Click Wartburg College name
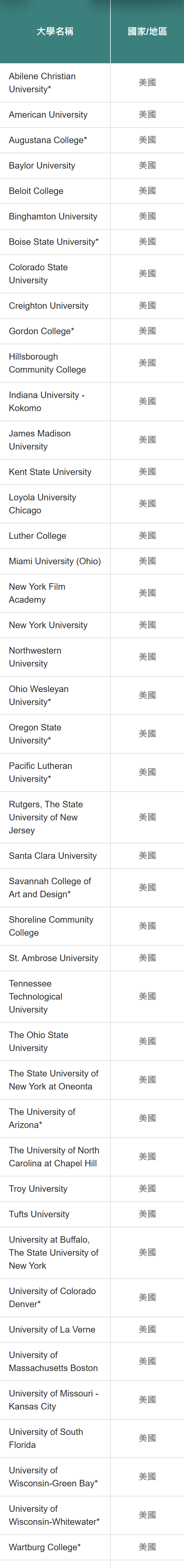 pyautogui.click(x=44, y=1547)
